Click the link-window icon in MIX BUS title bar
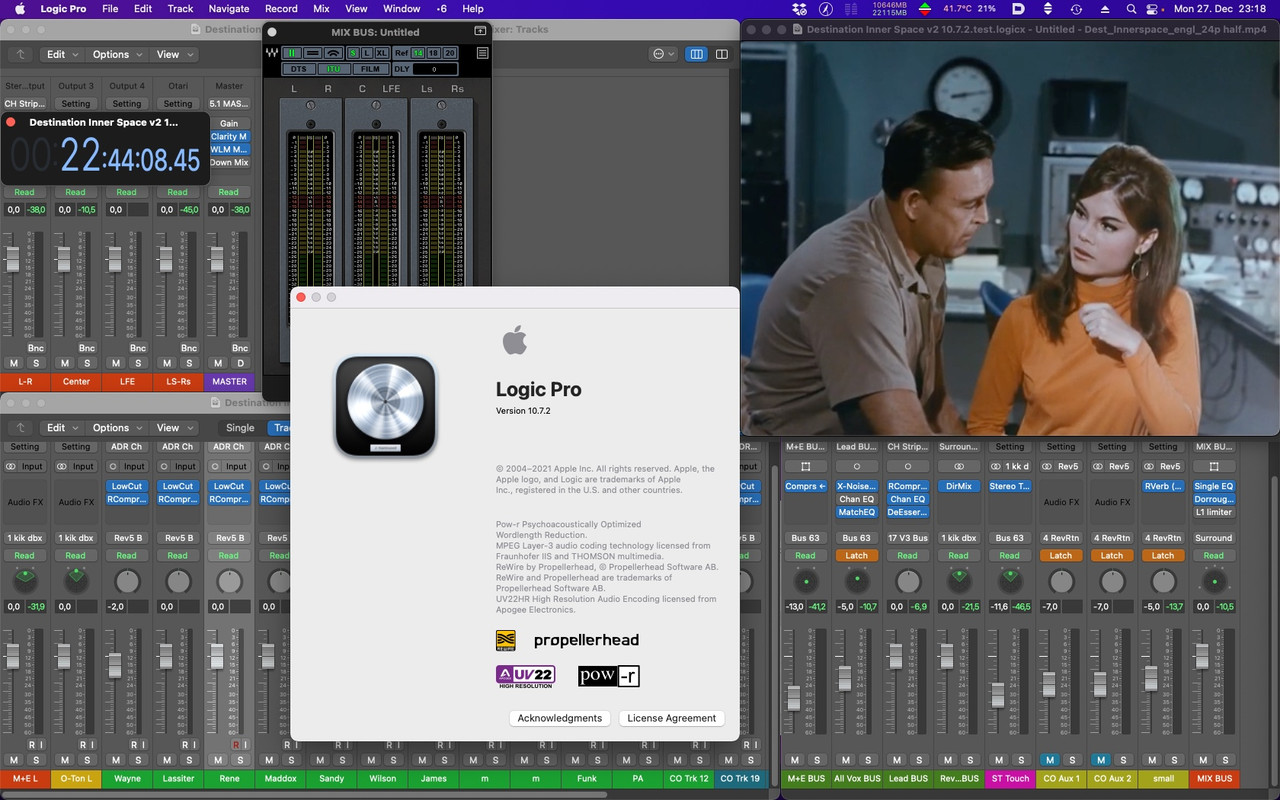This screenshot has height=800, width=1280. click(x=480, y=32)
